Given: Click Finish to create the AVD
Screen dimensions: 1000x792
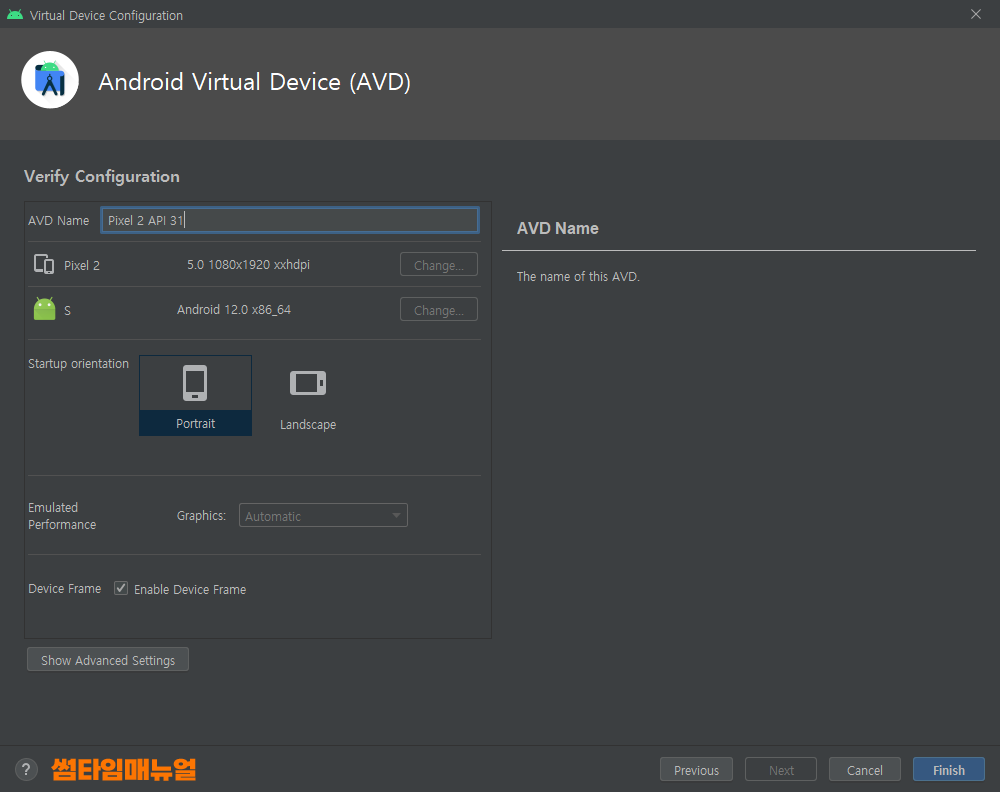Looking at the screenshot, I should [x=949, y=770].
